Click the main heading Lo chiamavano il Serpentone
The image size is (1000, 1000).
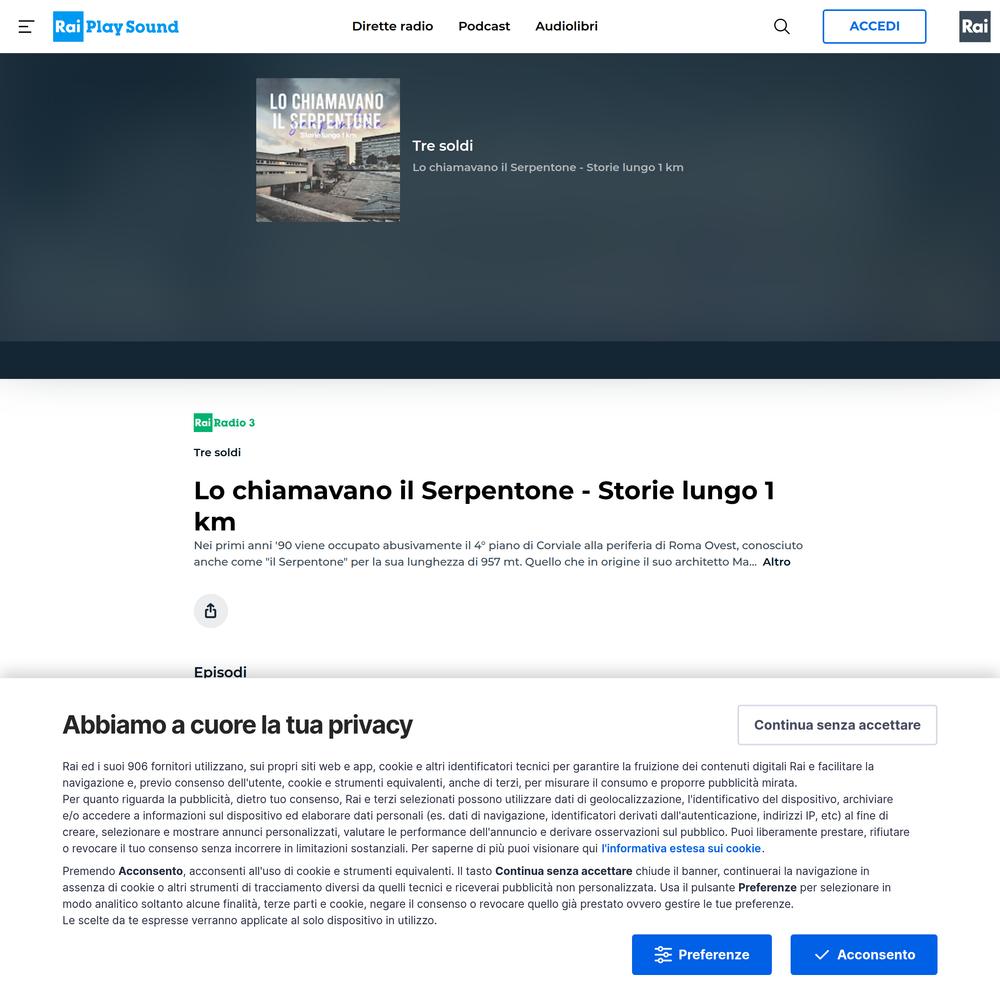484,506
